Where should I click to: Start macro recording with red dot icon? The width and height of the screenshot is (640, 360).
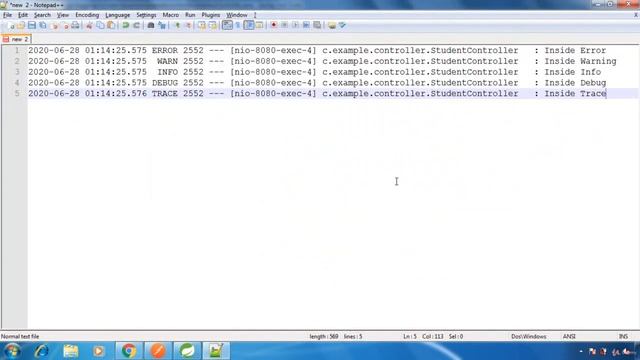pos(273,25)
